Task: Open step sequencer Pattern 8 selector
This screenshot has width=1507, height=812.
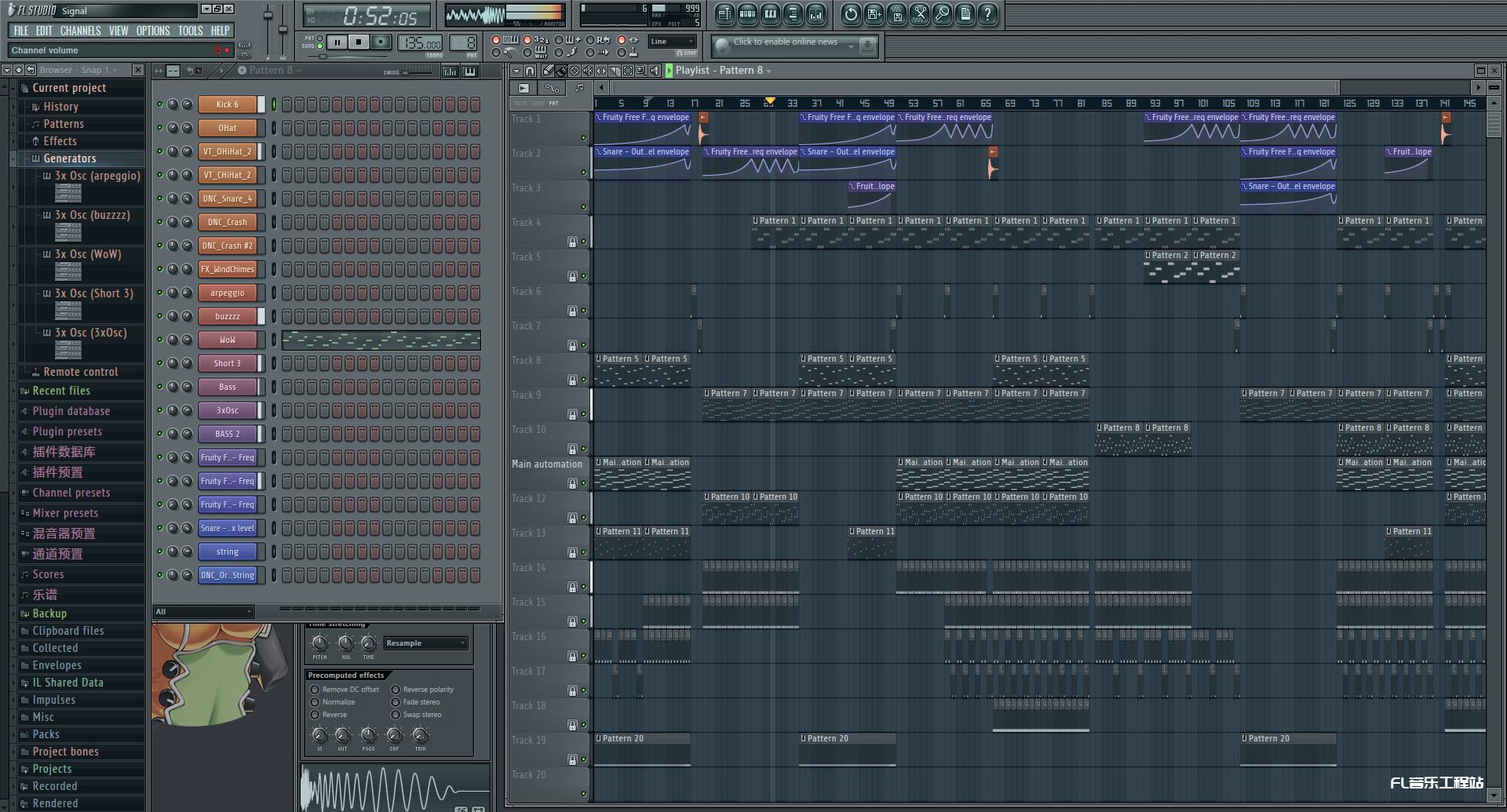Action: coord(270,71)
